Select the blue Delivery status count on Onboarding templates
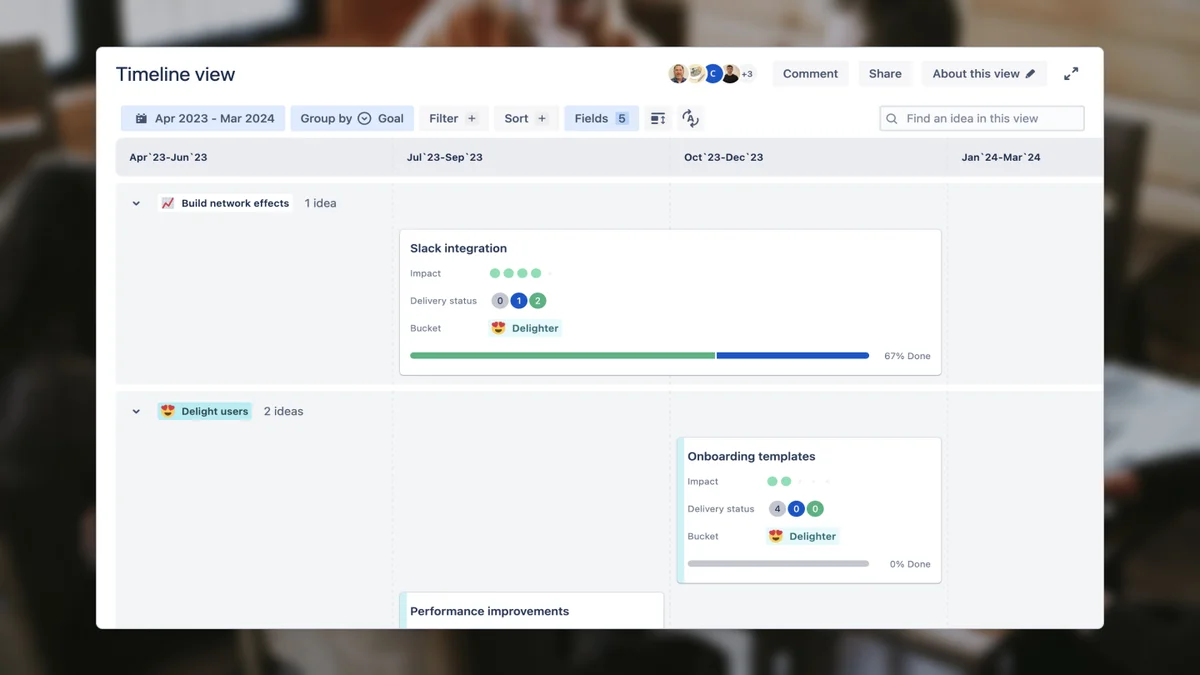This screenshot has width=1200, height=675. [797, 508]
